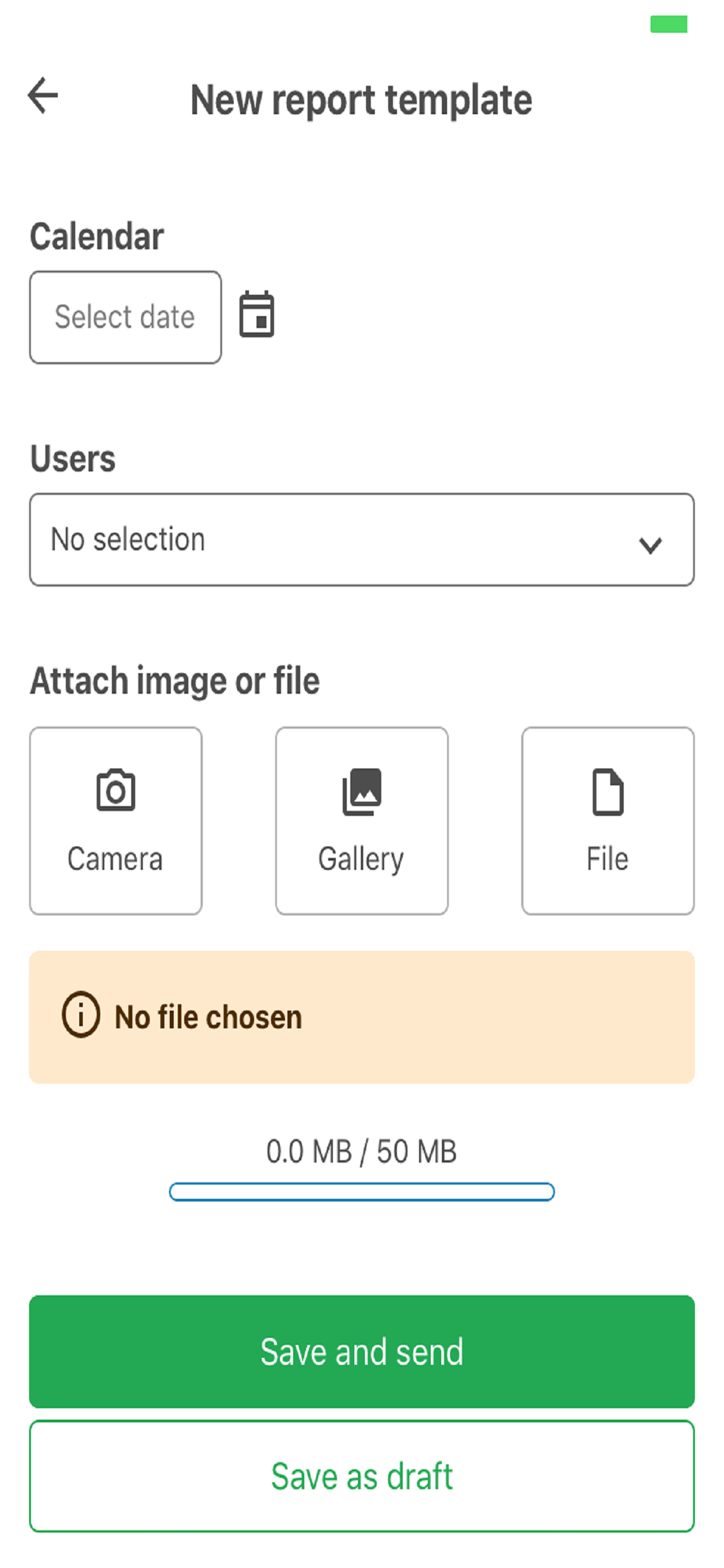This screenshot has width=724, height=1568.
Task: Open the No selection combo box
Action: click(362, 540)
